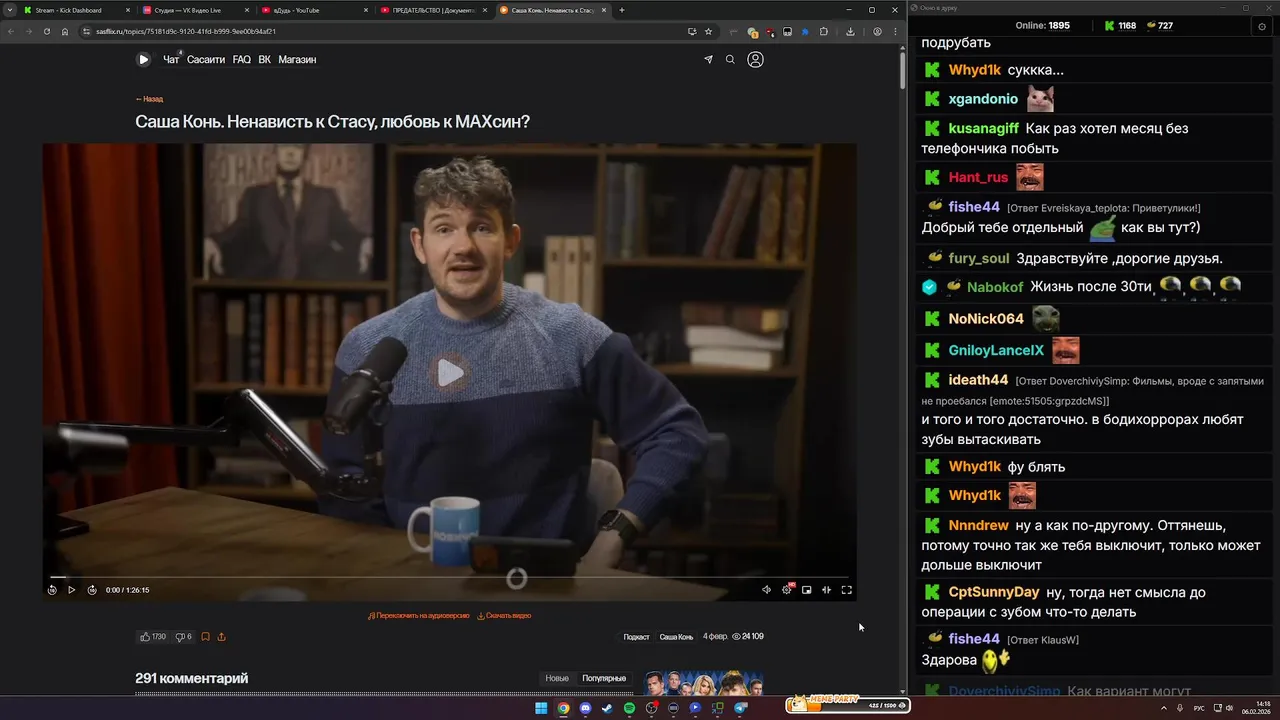Screen dimensions: 1280x720
Task: Click username Hant_rus in chat
Action: click(x=978, y=177)
